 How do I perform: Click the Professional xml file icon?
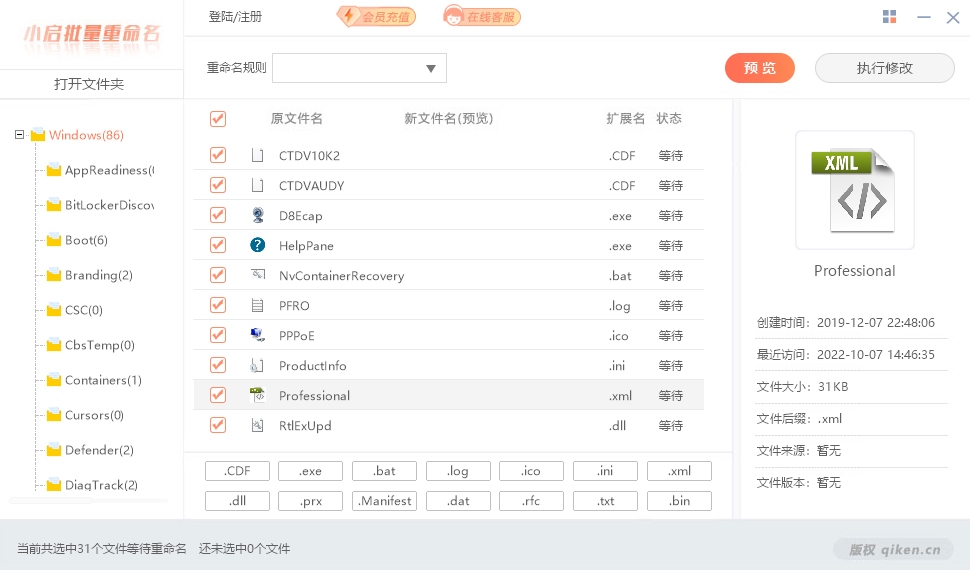point(258,395)
